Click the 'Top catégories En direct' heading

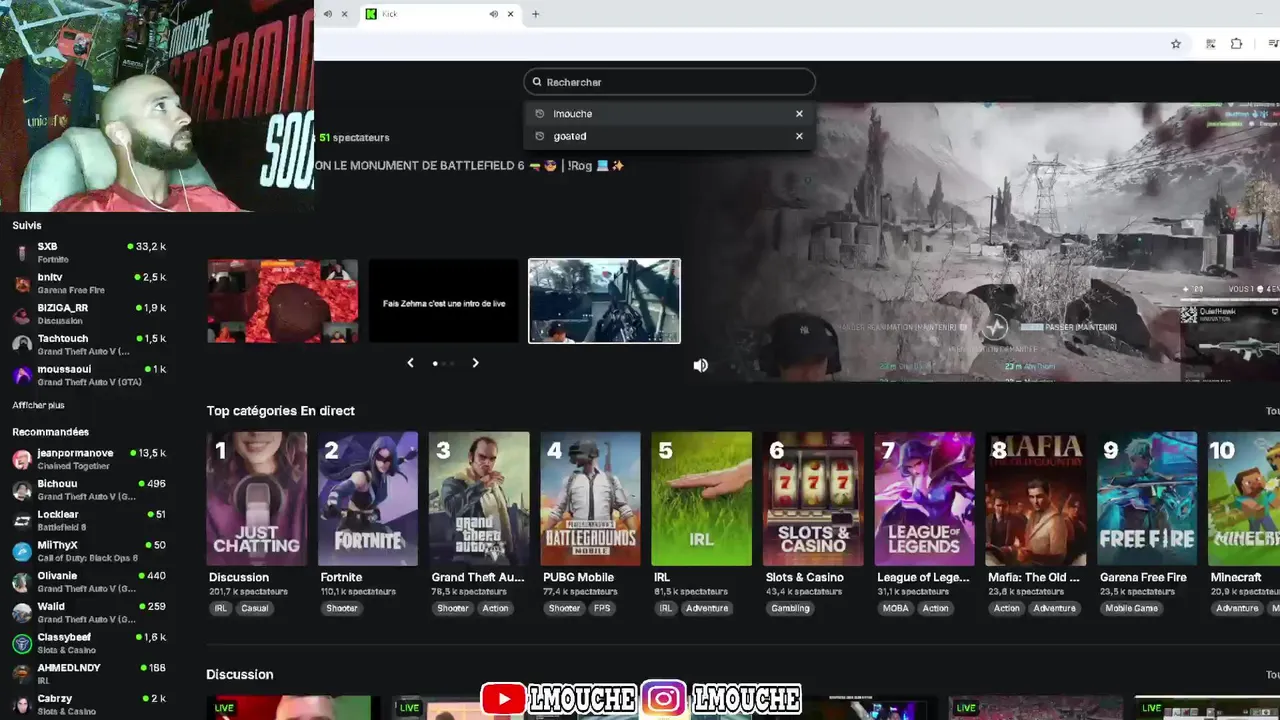point(280,411)
